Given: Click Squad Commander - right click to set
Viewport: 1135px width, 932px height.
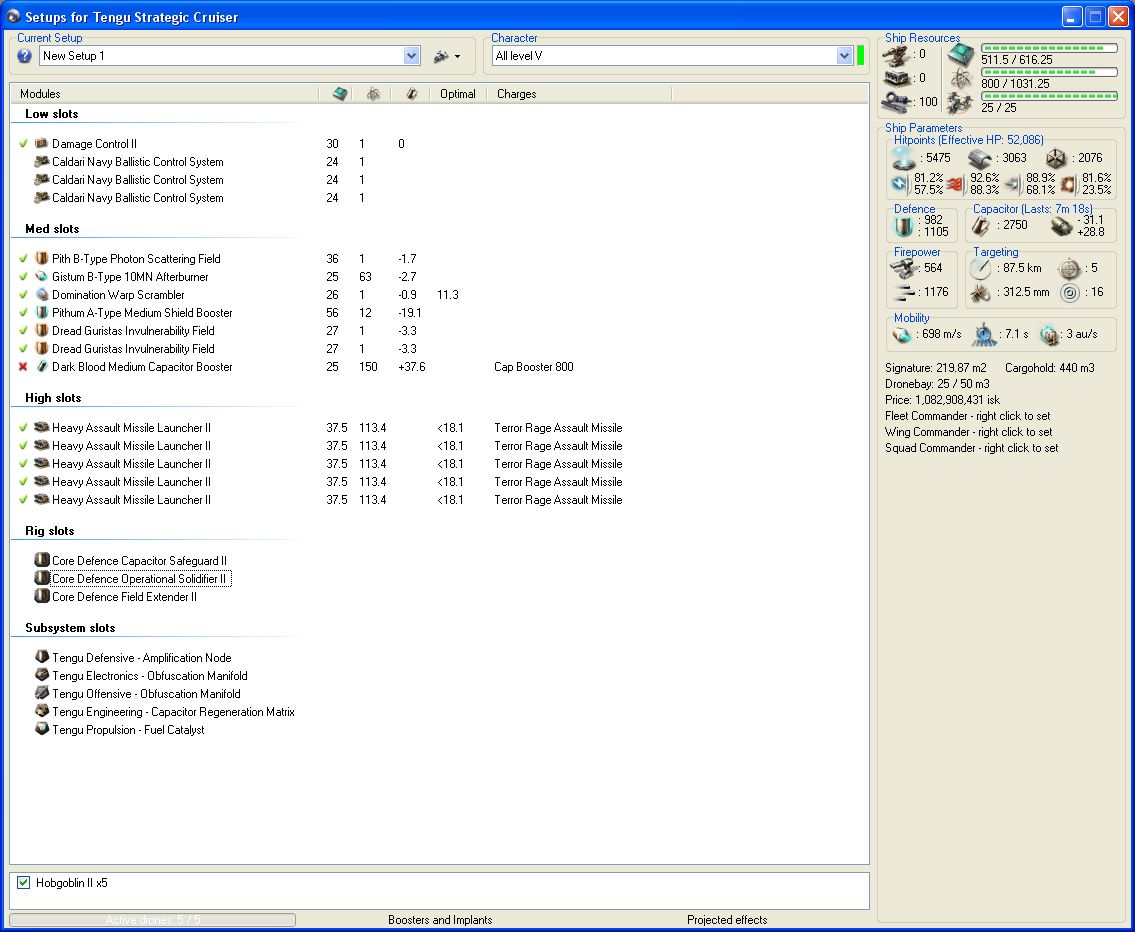Looking at the screenshot, I should [x=971, y=448].
